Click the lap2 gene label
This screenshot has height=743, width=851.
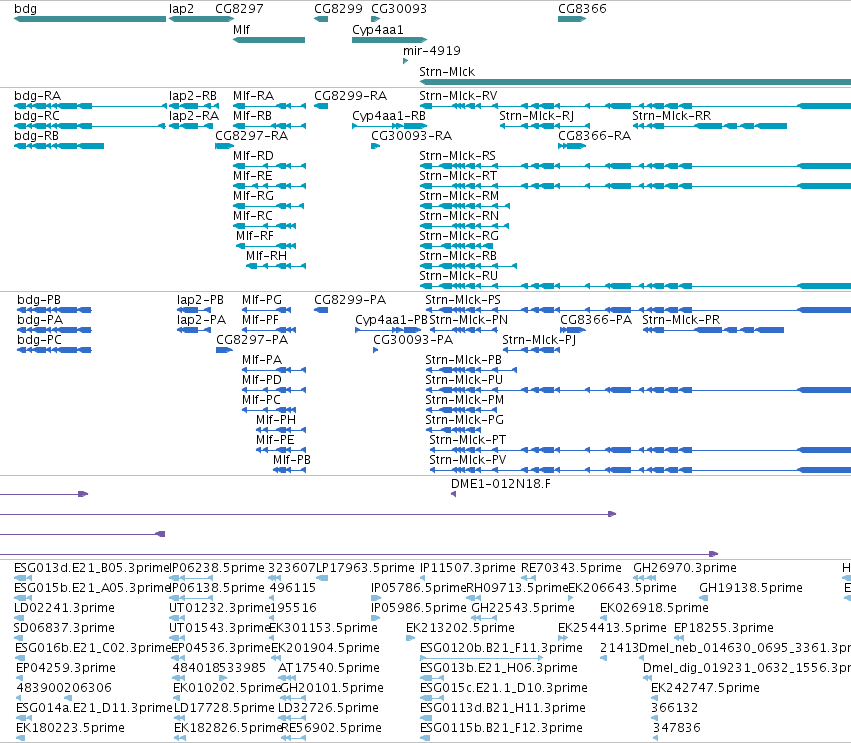181,9
